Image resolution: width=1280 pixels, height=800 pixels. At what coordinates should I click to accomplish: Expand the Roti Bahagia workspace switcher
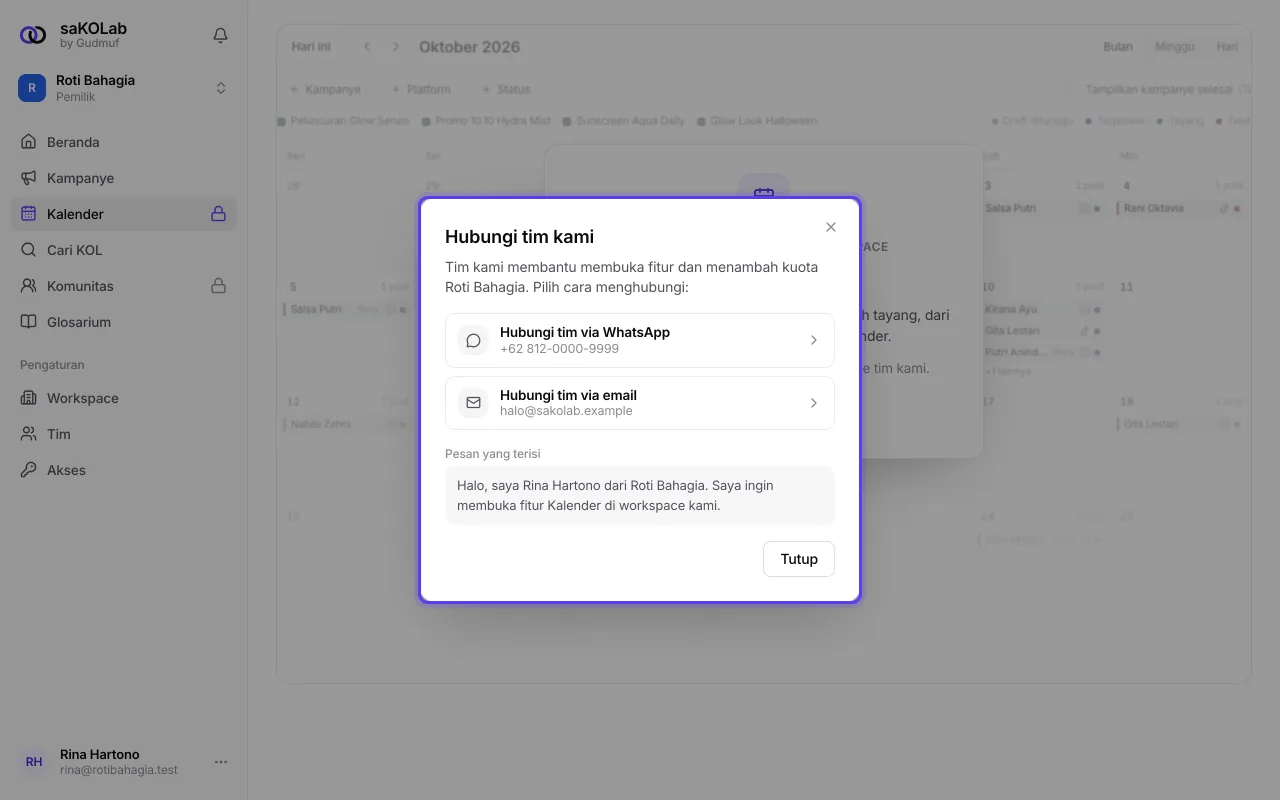124,88
